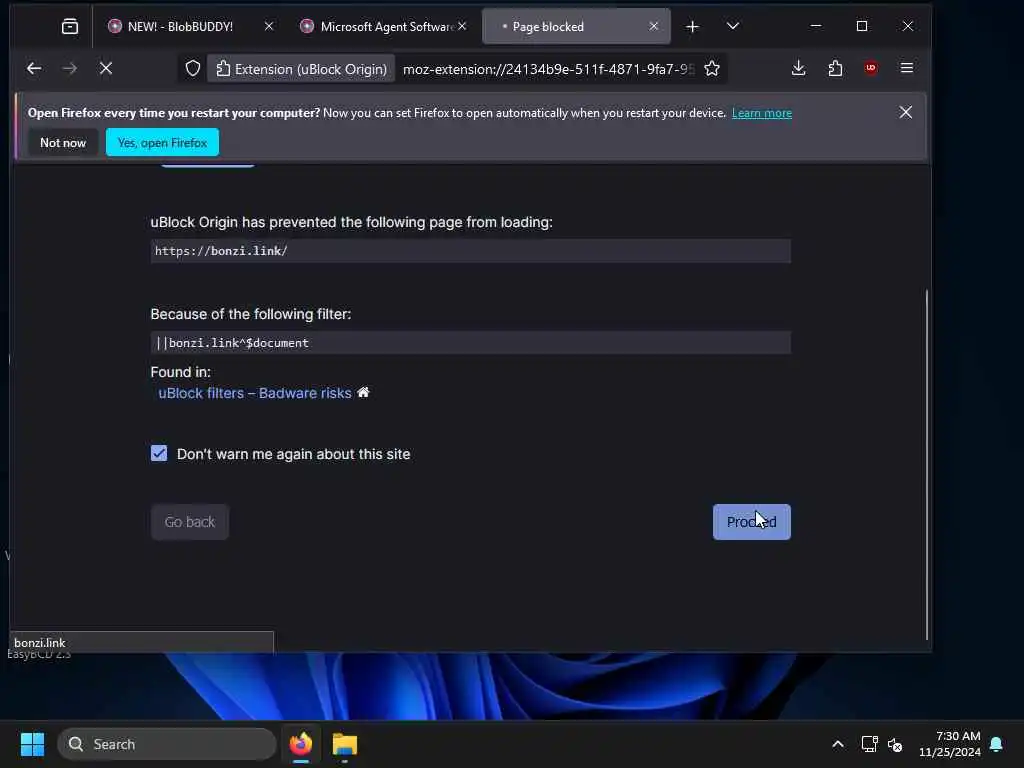
Task: Close the NEW! - BlobBUDDY! tab
Action: point(269,26)
